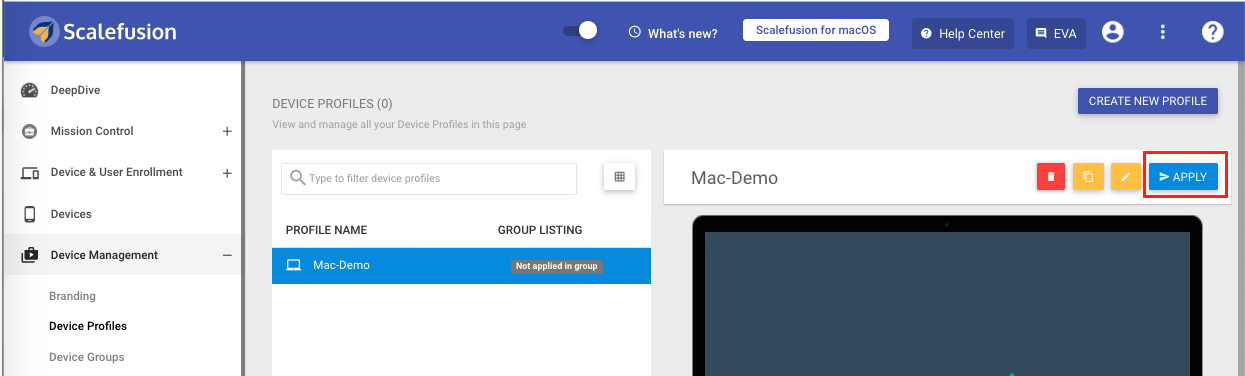The image size is (1245, 376).
Task: Click the Mac-Demo profile title
Action: pyautogui.click(x=734, y=178)
